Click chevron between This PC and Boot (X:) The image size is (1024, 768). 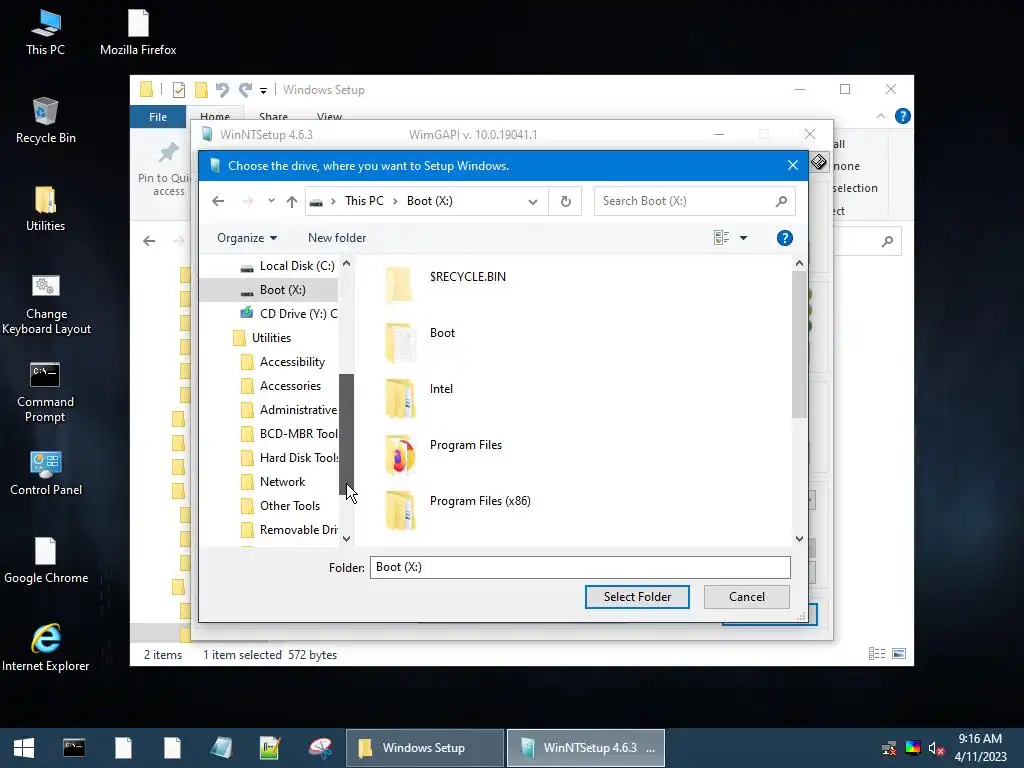[x=395, y=201]
